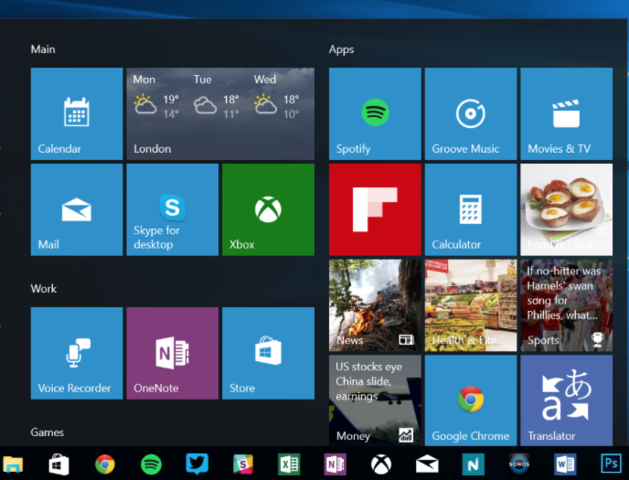Open the Movies & TV tile
This screenshot has width=629, height=480.
pos(566,114)
